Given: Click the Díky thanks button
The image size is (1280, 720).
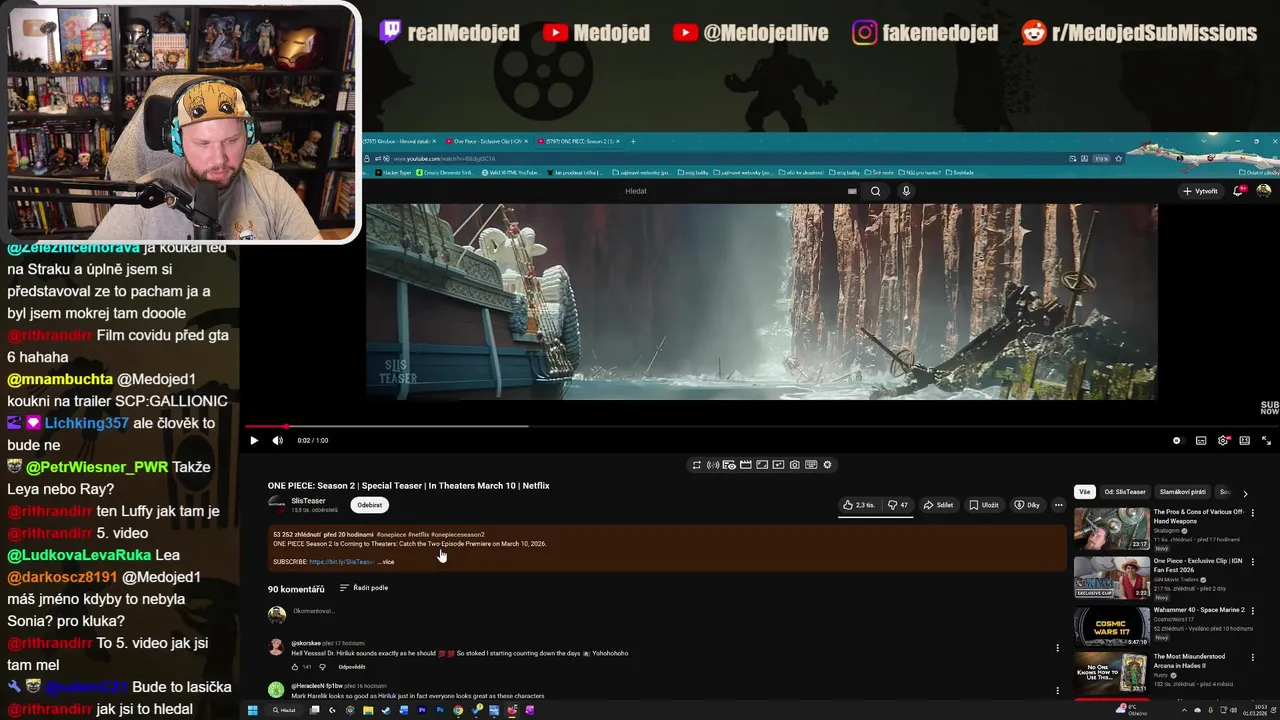Looking at the screenshot, I should 1027,505.
